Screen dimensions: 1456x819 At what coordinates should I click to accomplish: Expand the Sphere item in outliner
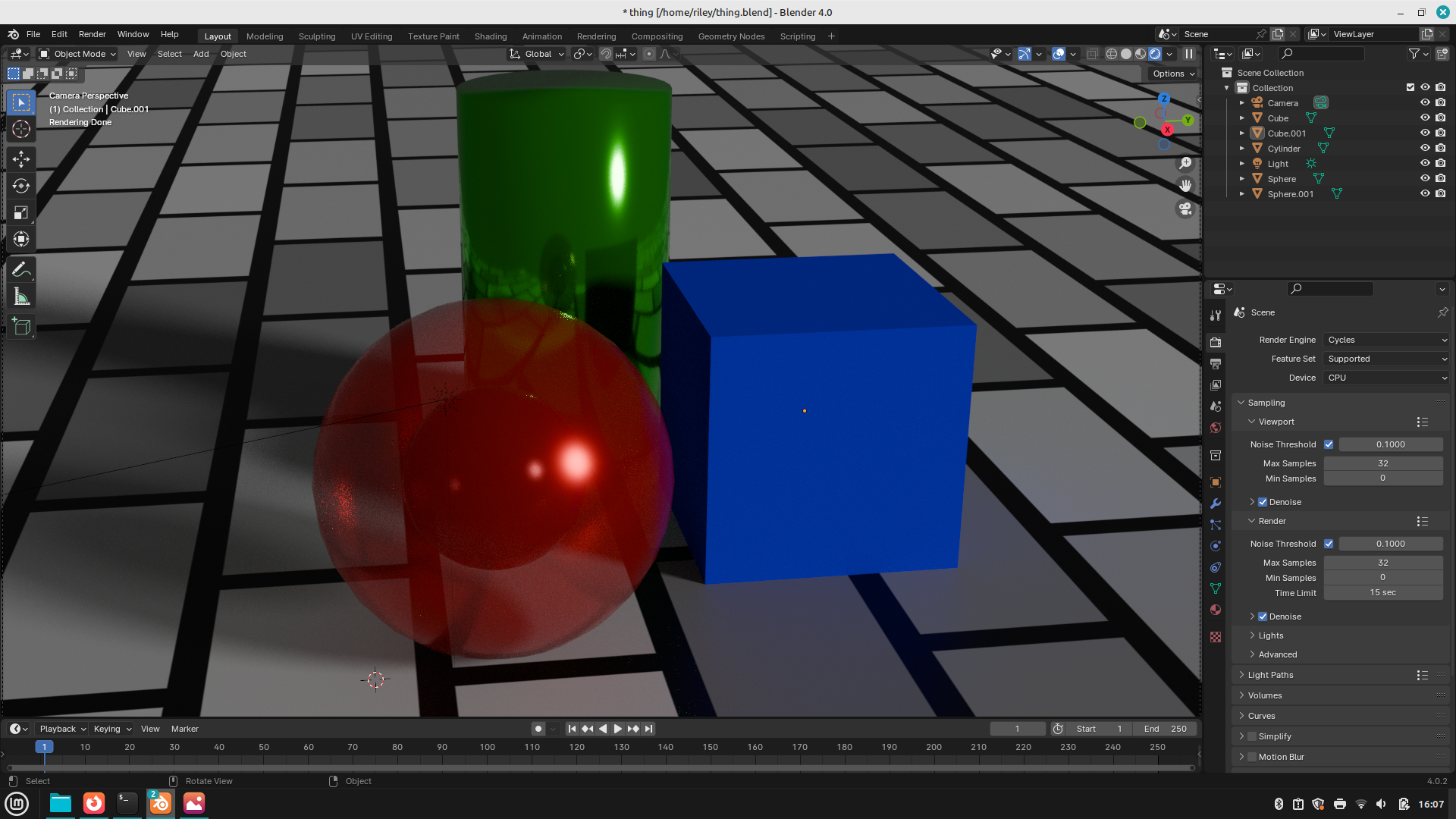tap(1242, 179)
